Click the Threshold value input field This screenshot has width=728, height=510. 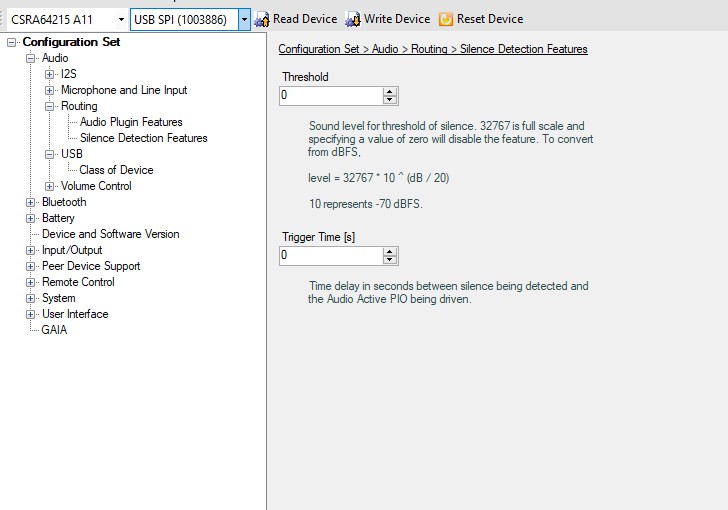coord(331,96)
